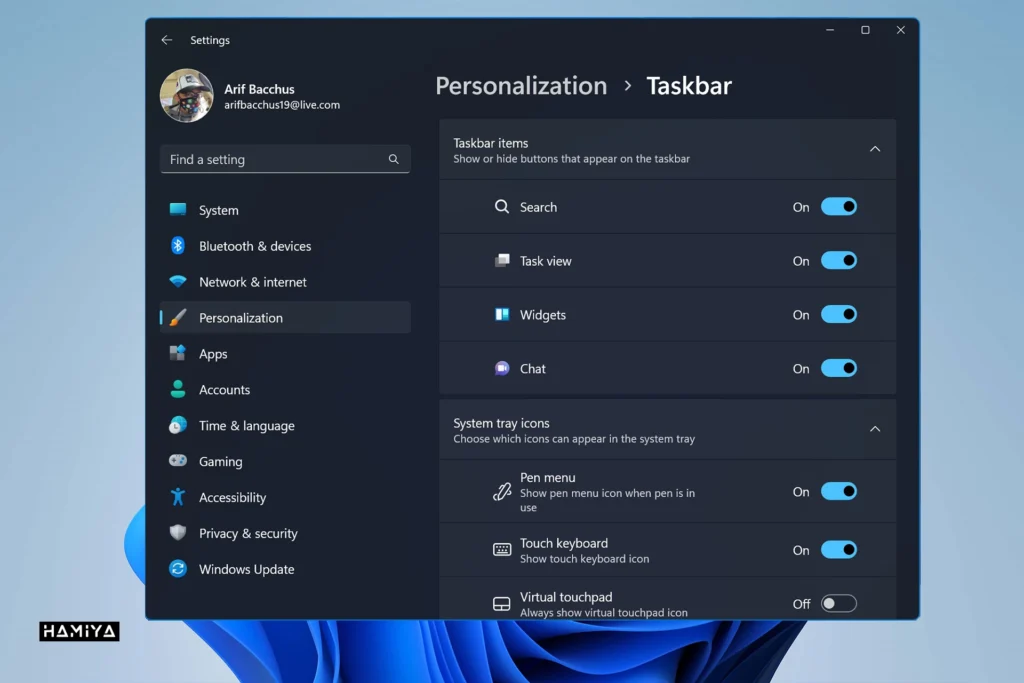Click the arifbacchus19@live.com email text
This screenshot has width=1024, height=683.
tap(282, 104)
